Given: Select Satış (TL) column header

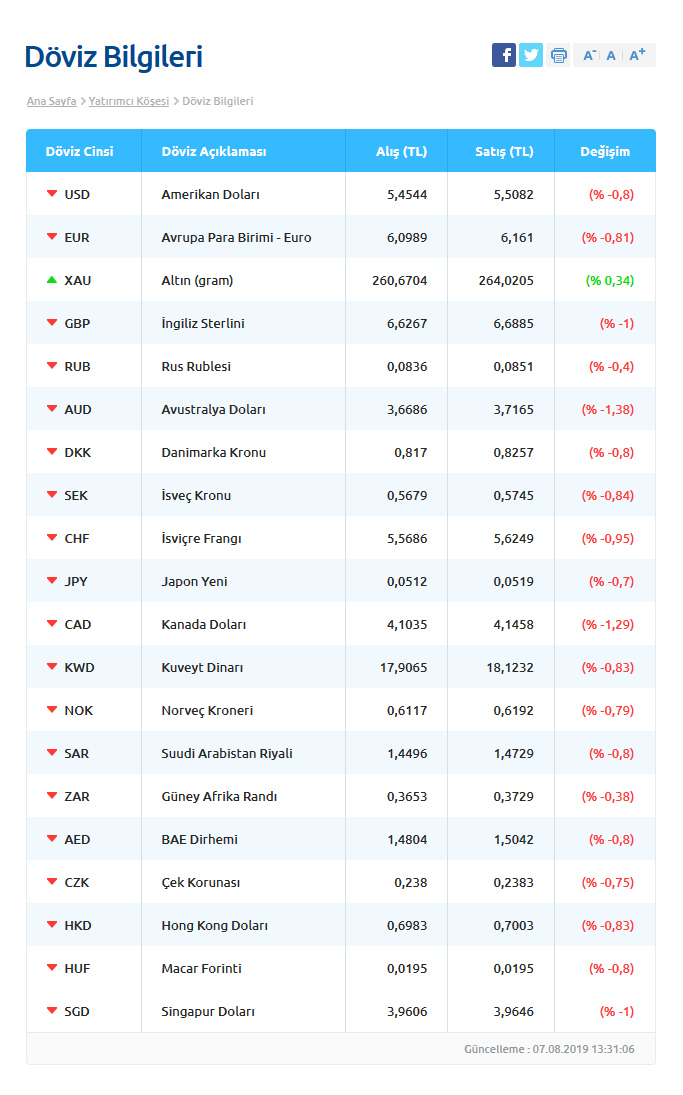Looking at the screenshot, I should [504, 152].
